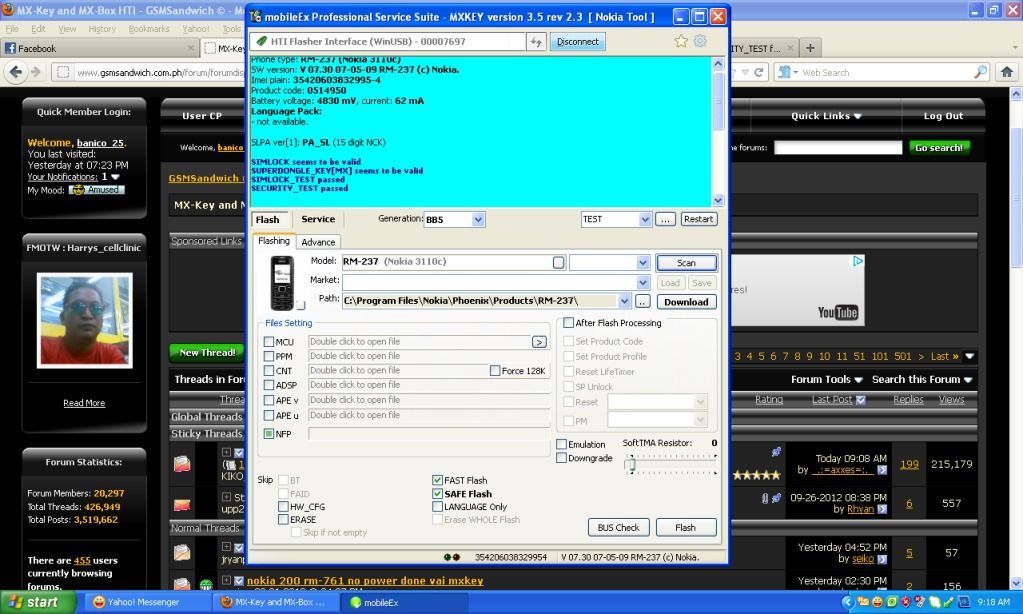This screenshot has width=1023, height=614.
Task: Select the Flashing sub-tab
Action: [274, 241]
